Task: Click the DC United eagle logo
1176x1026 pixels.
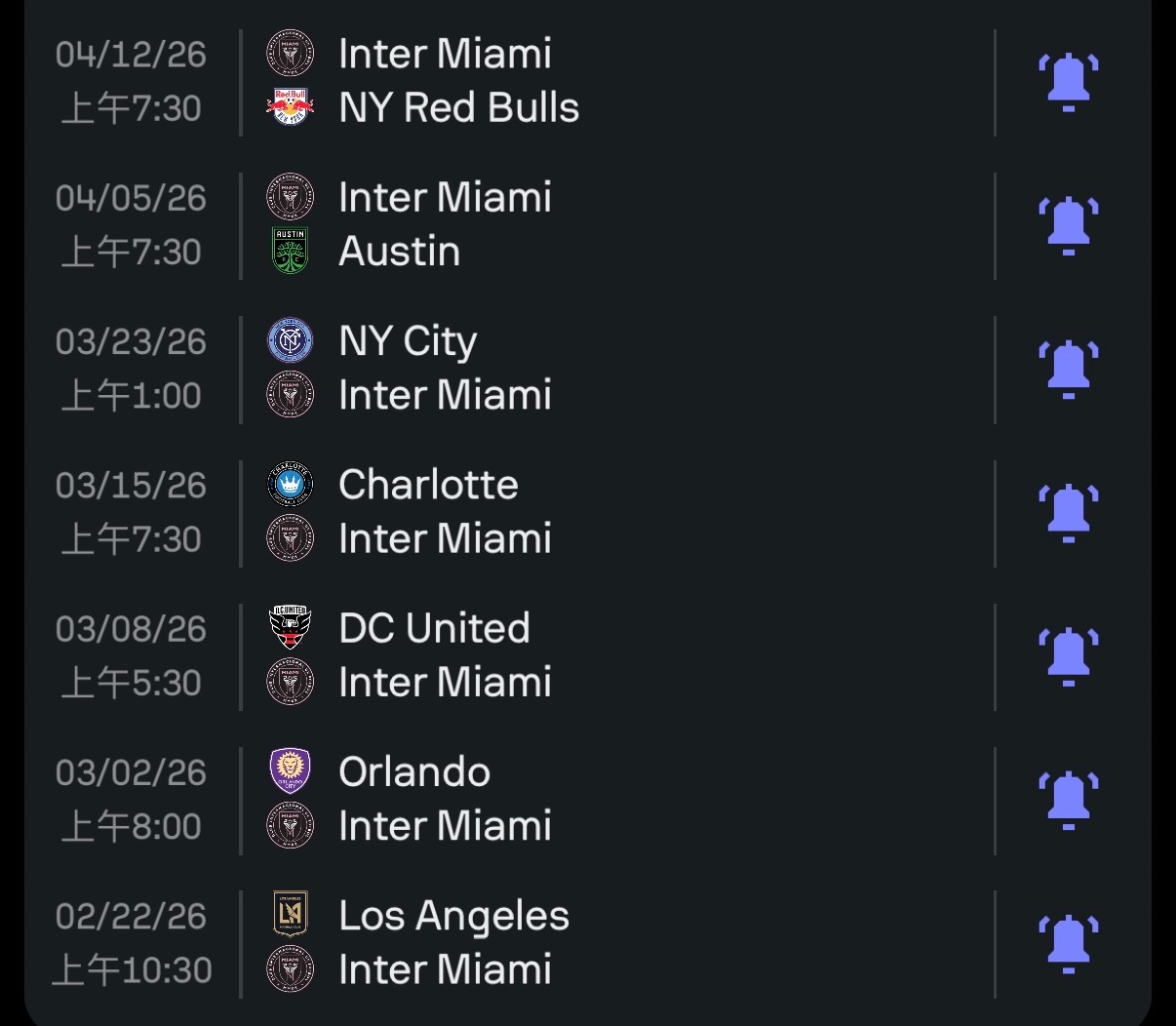Action: coord(291,628)
